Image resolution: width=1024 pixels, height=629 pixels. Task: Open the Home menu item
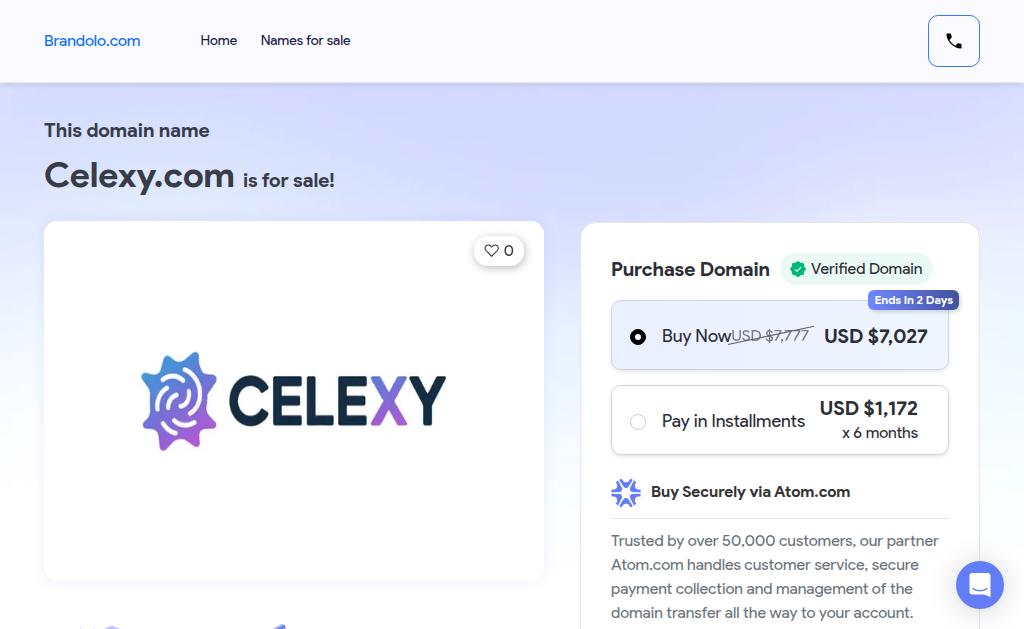(x=218, y=41)
